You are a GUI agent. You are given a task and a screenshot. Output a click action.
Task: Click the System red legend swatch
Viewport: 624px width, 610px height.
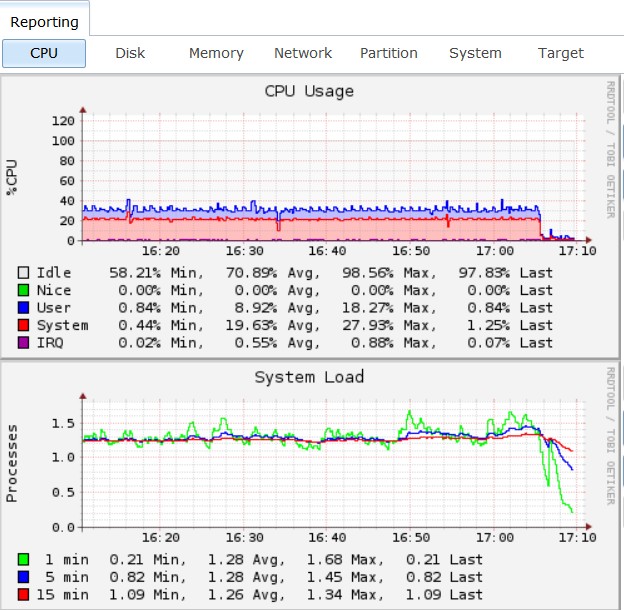pyautogui.click(x=23, y=325)
